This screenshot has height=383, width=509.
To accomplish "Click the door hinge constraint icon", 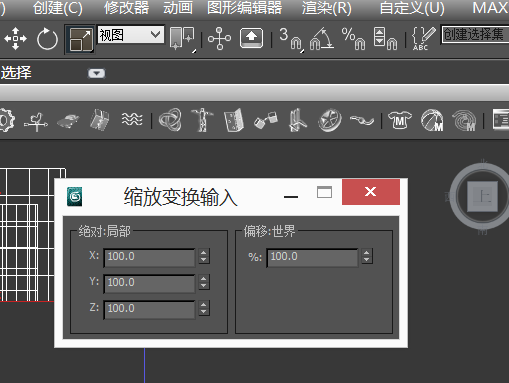I will pyautogui.click(x=234, y=120).
